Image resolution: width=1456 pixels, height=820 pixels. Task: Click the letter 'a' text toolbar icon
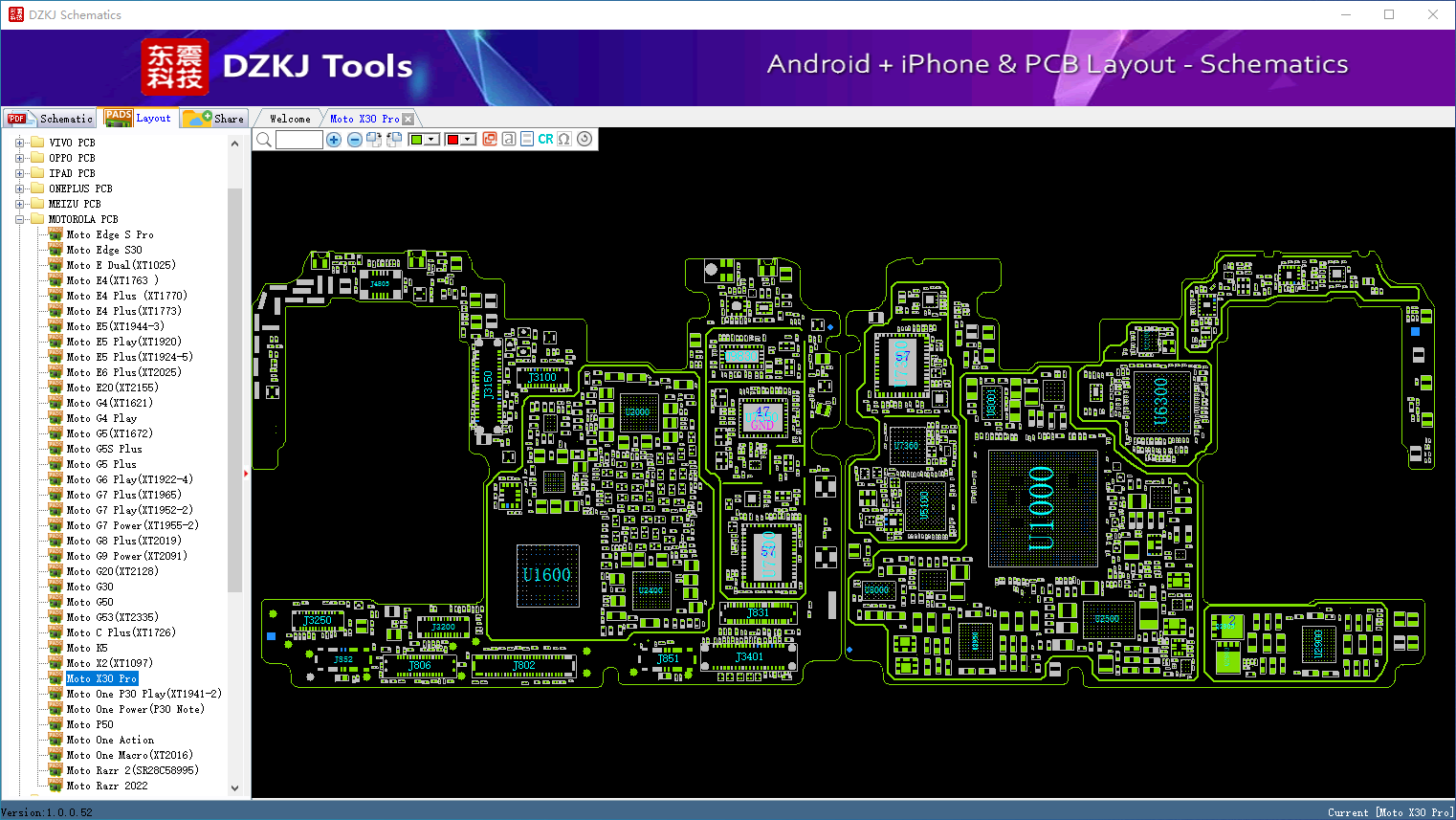pos(509,139)
